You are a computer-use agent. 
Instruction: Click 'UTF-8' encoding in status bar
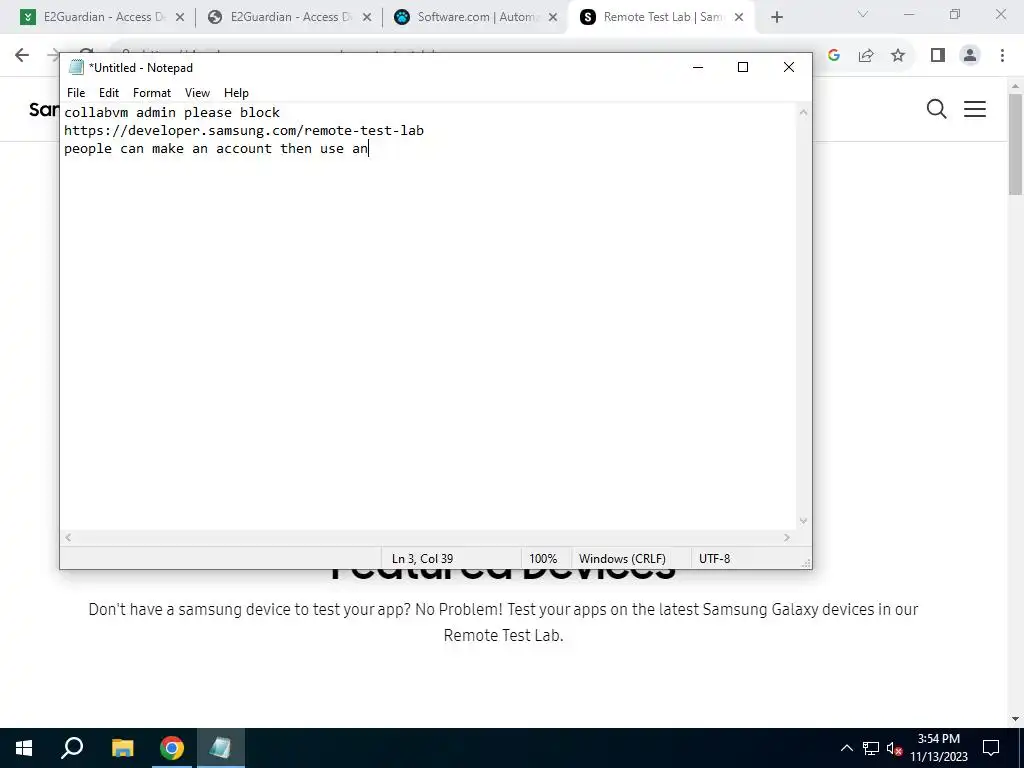pyautogui.click(x=714, y=559)
